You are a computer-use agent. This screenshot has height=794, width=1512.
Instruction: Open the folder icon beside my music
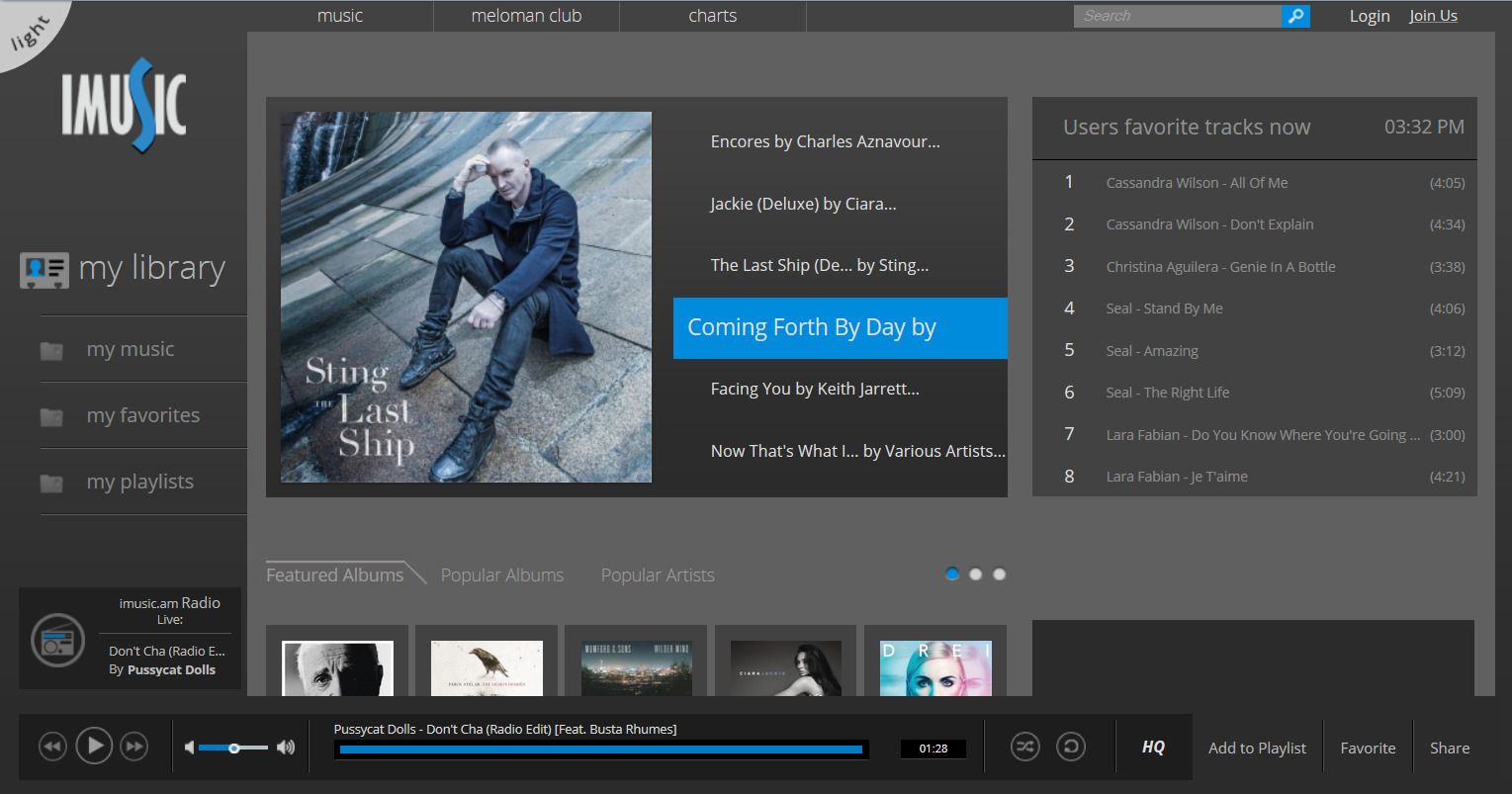coord(50,348)
